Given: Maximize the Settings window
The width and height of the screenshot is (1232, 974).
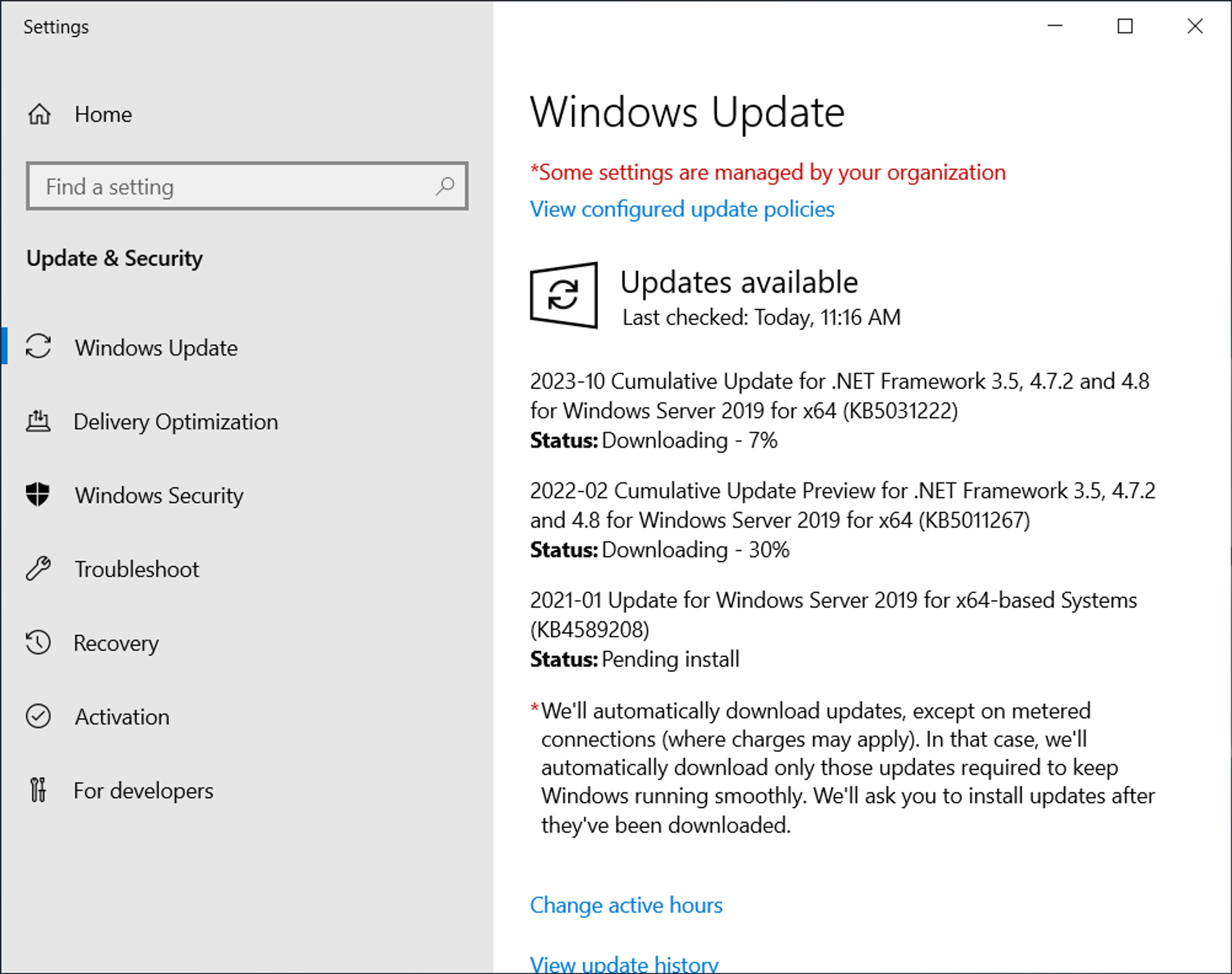Looking at the screenshot, I should click(x=1125, y=26).
